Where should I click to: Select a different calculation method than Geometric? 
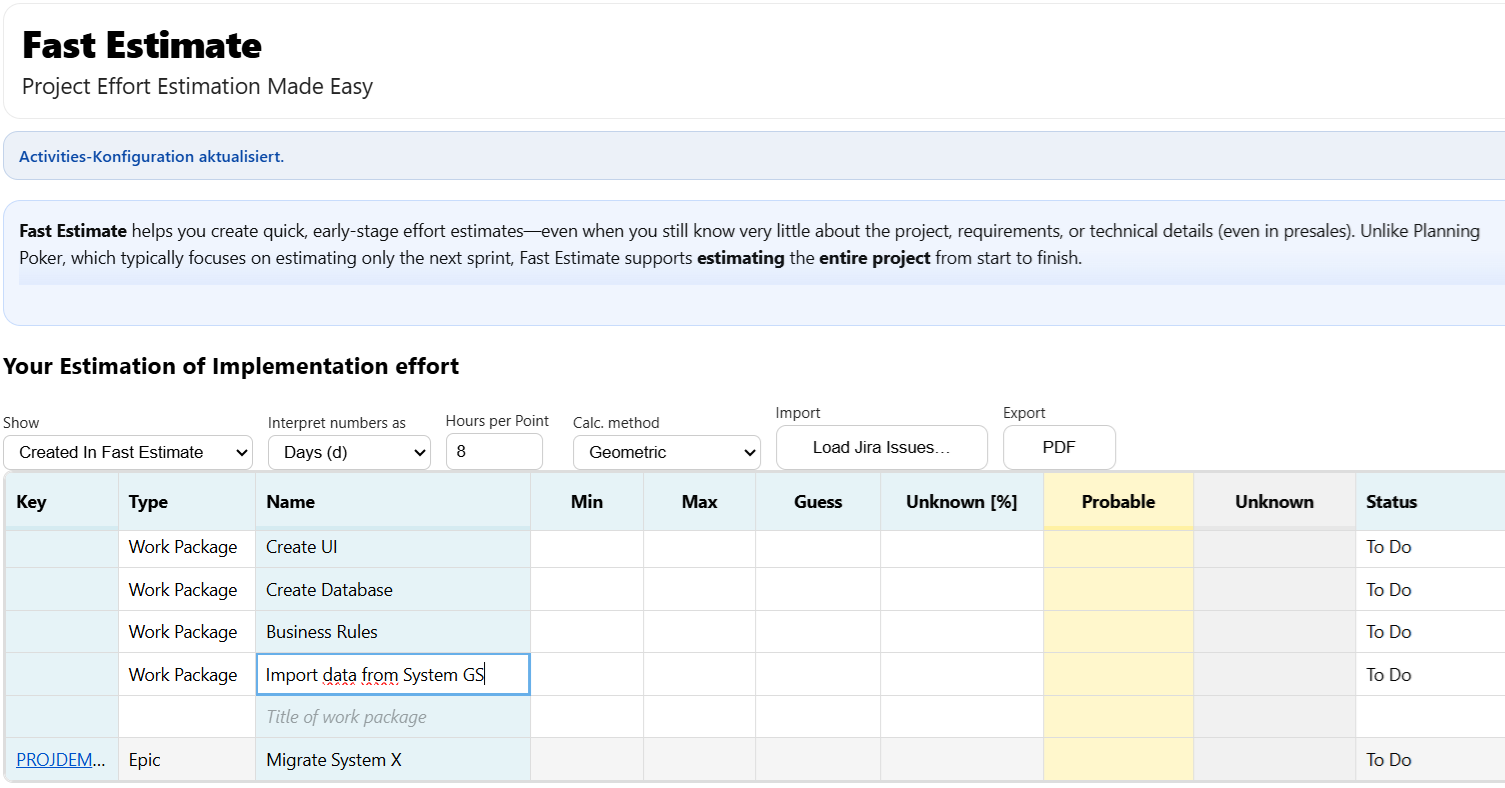[x=666, y=452]
